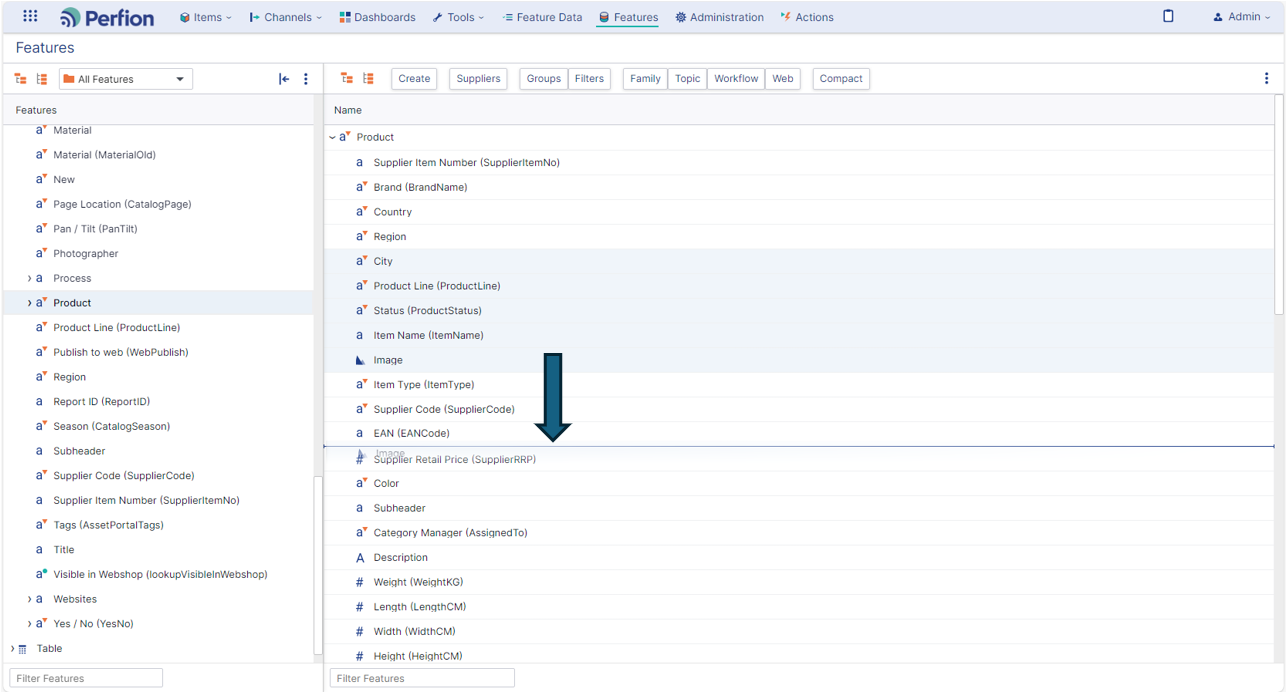Select Tags (AssetPortalTags) item
This screenshot has width=1286, height=692.
coord(108,525)
